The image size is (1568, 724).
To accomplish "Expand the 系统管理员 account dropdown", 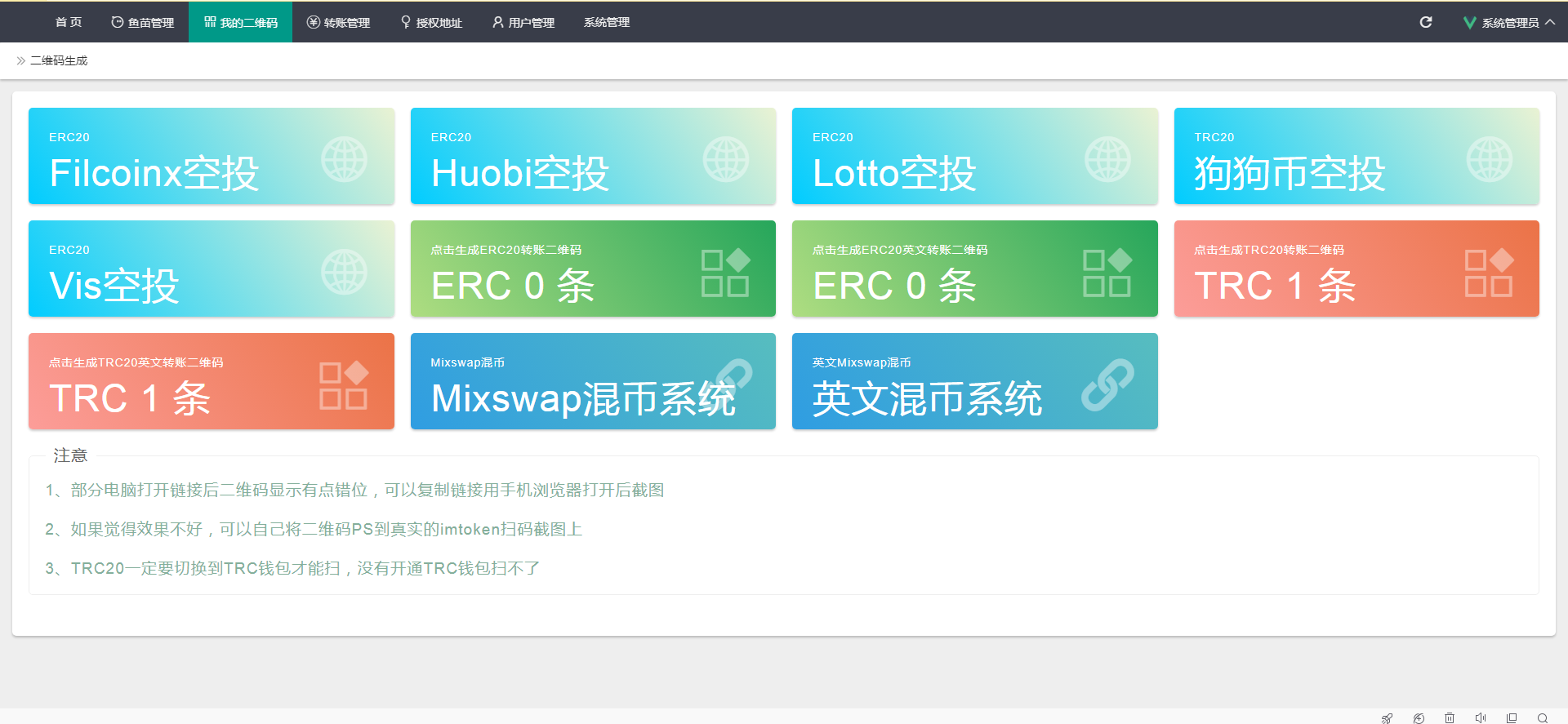I will tap(1509, 23).
